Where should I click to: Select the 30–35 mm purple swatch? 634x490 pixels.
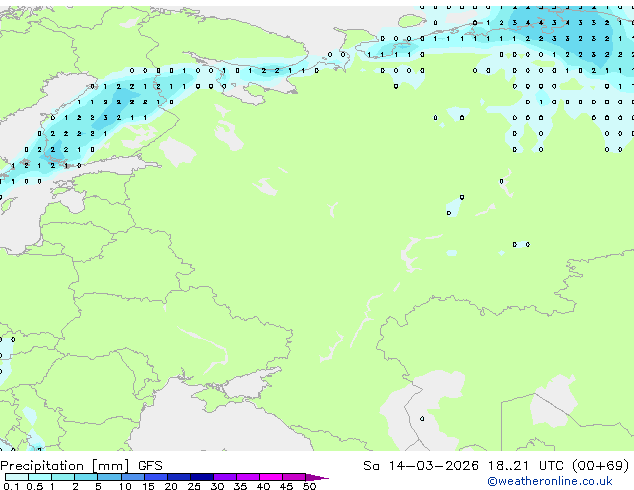(225, 477)
